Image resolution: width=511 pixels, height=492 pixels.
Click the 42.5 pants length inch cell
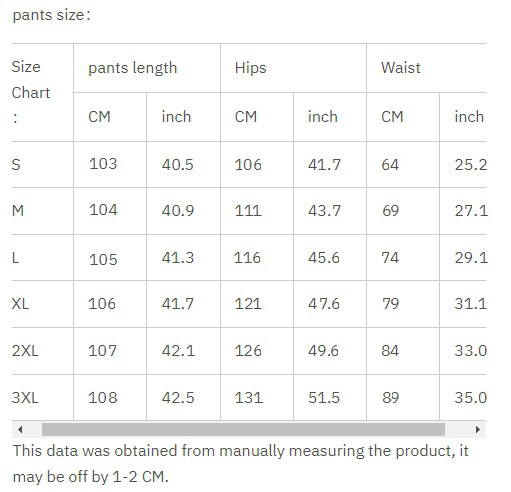click(x=183, y=397)
